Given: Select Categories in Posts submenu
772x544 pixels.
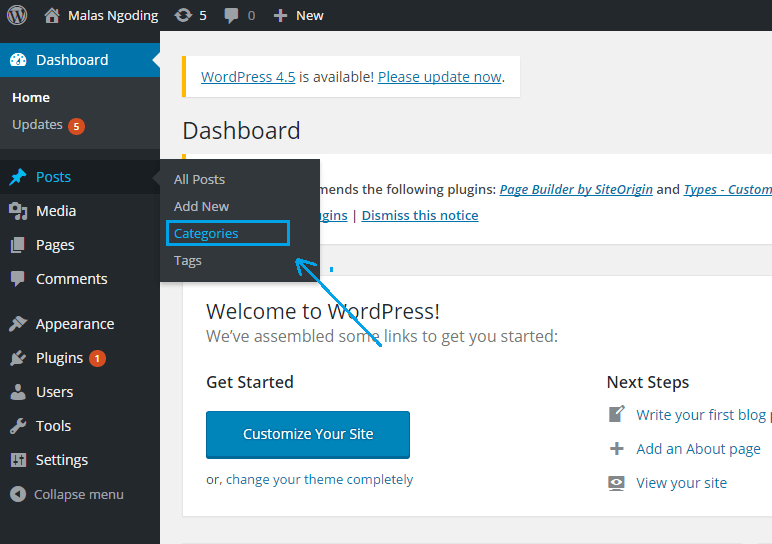Looking at the screenshot, I should (x=206, y=233).
